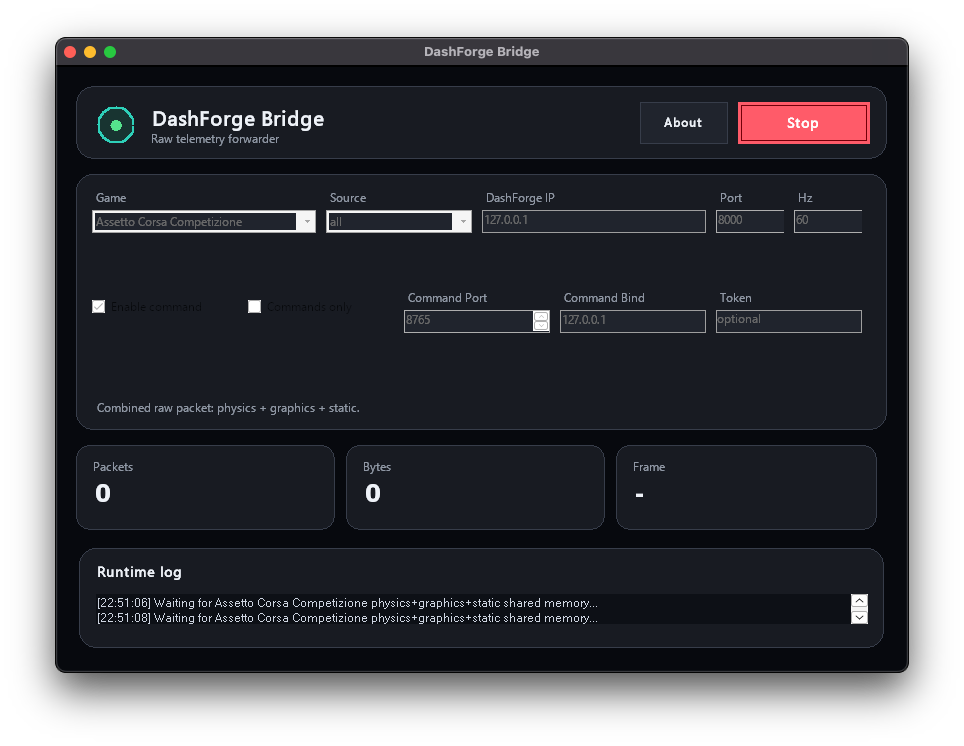Click the runtime log scroll down arrow
The width and height of the screenshot is (964, 746).
click(x=859, y=617)
